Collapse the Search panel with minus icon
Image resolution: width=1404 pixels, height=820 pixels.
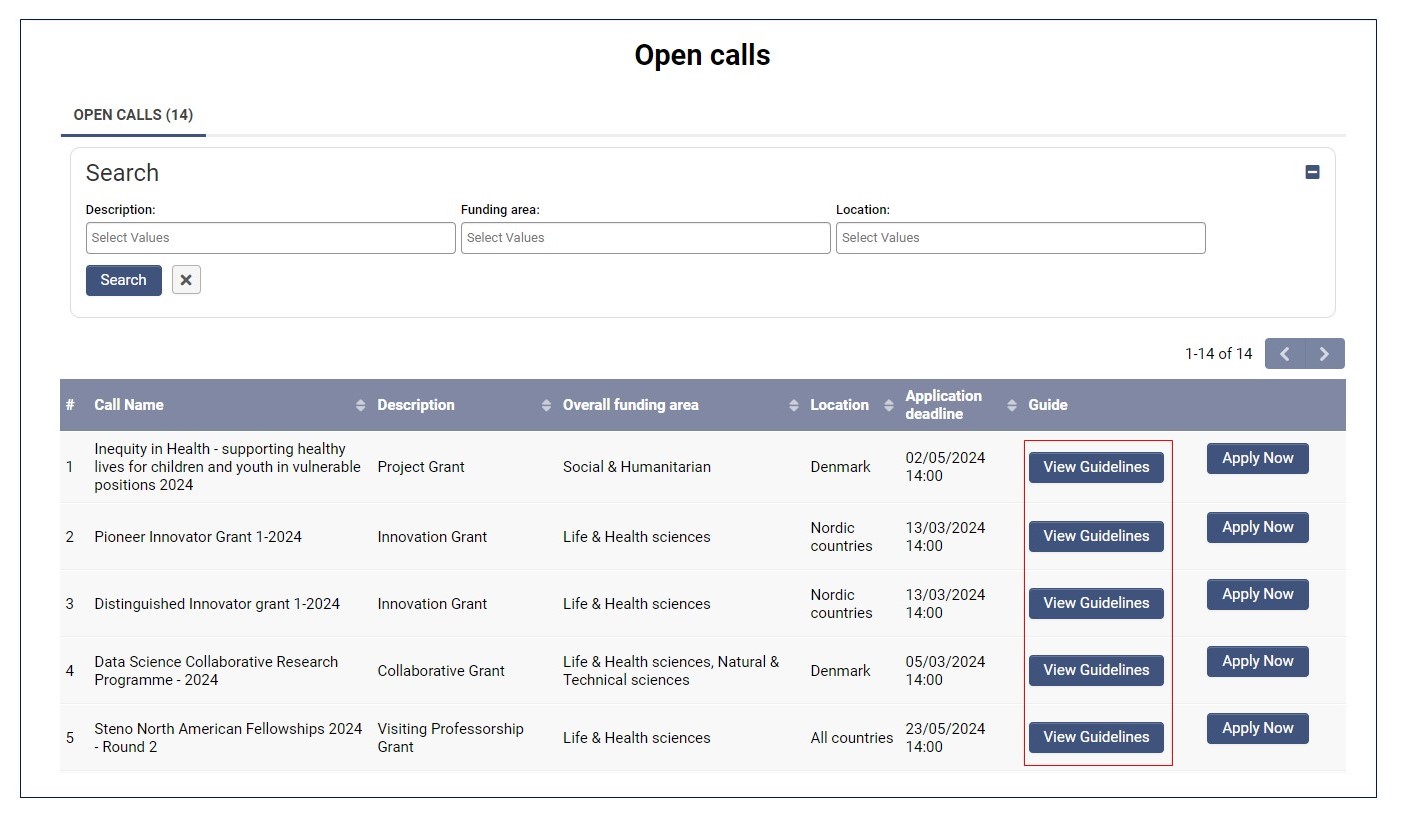click(1312, 172)
